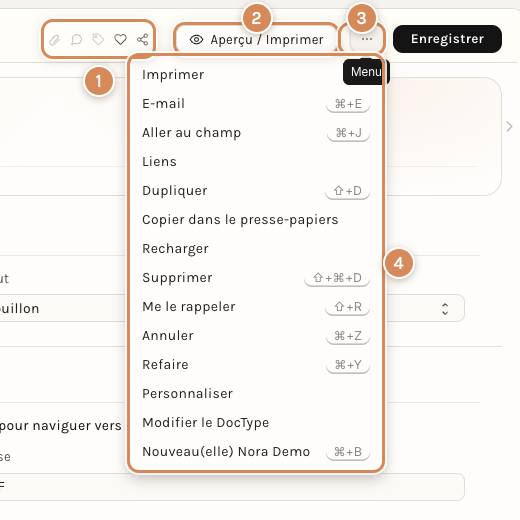Click Annuler in the menu
This screenshot has height=520, width=520.
click(x=256, y=336)
